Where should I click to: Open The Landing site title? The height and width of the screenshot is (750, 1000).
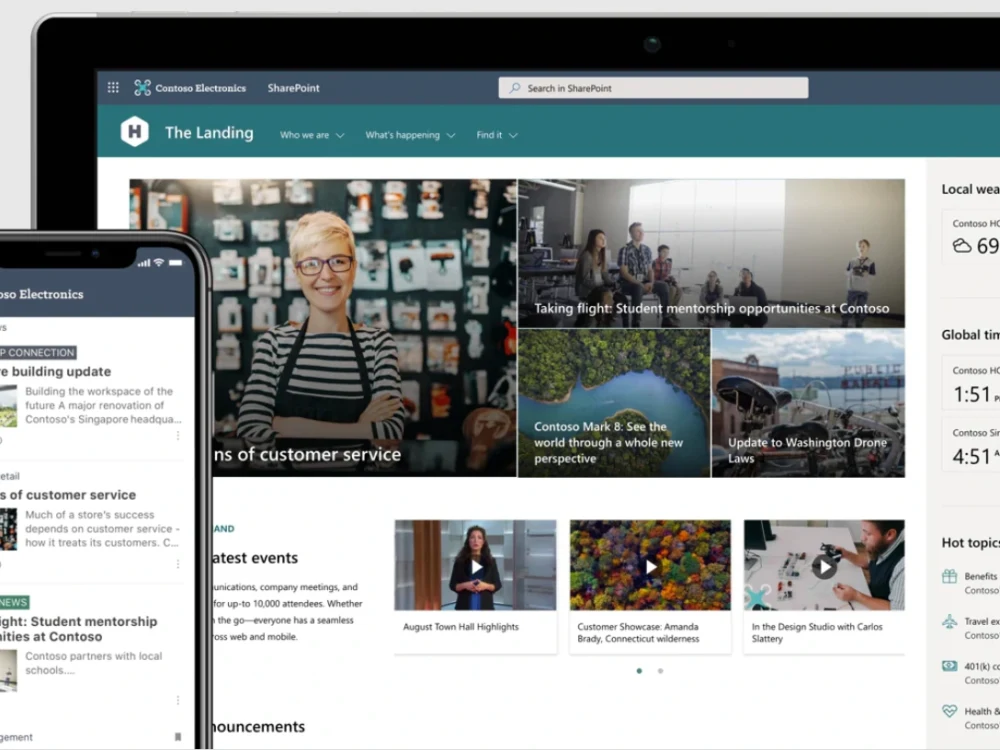209,133
